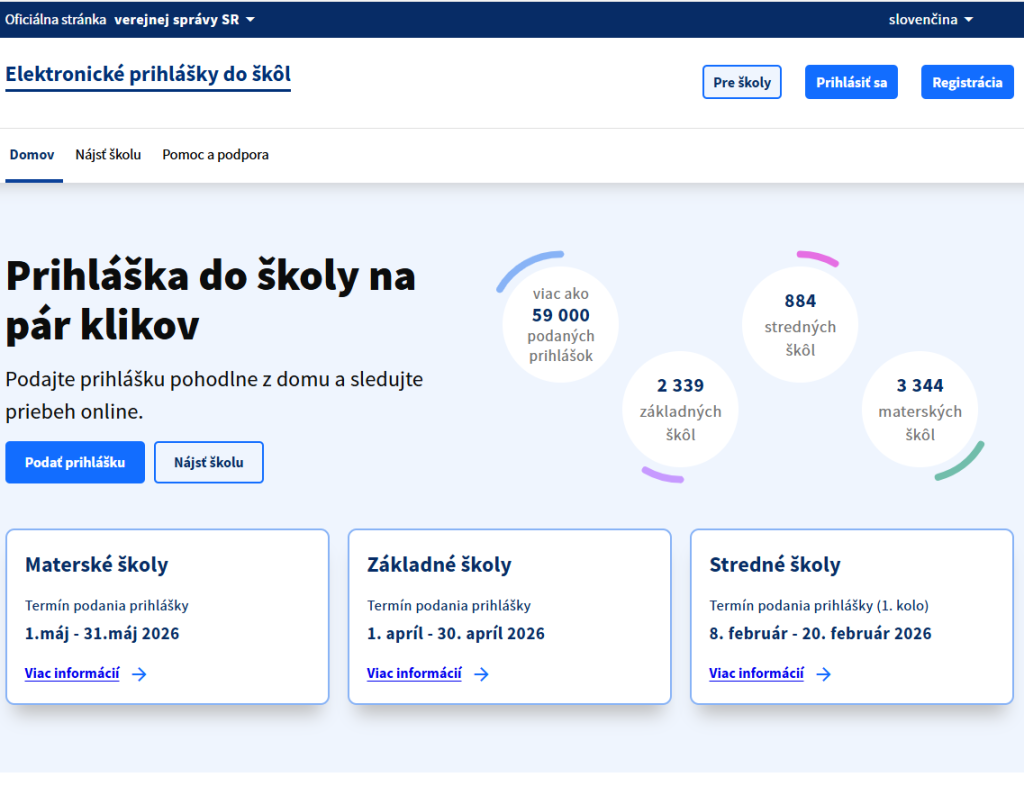Expand the verejnej správy SR dropdown
This screenshot has width=1024, height=804.
point(180,18)
